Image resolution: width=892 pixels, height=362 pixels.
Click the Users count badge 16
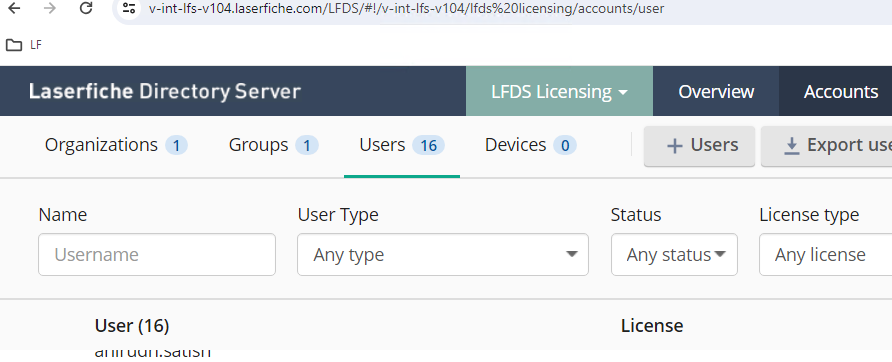(428, 146)
